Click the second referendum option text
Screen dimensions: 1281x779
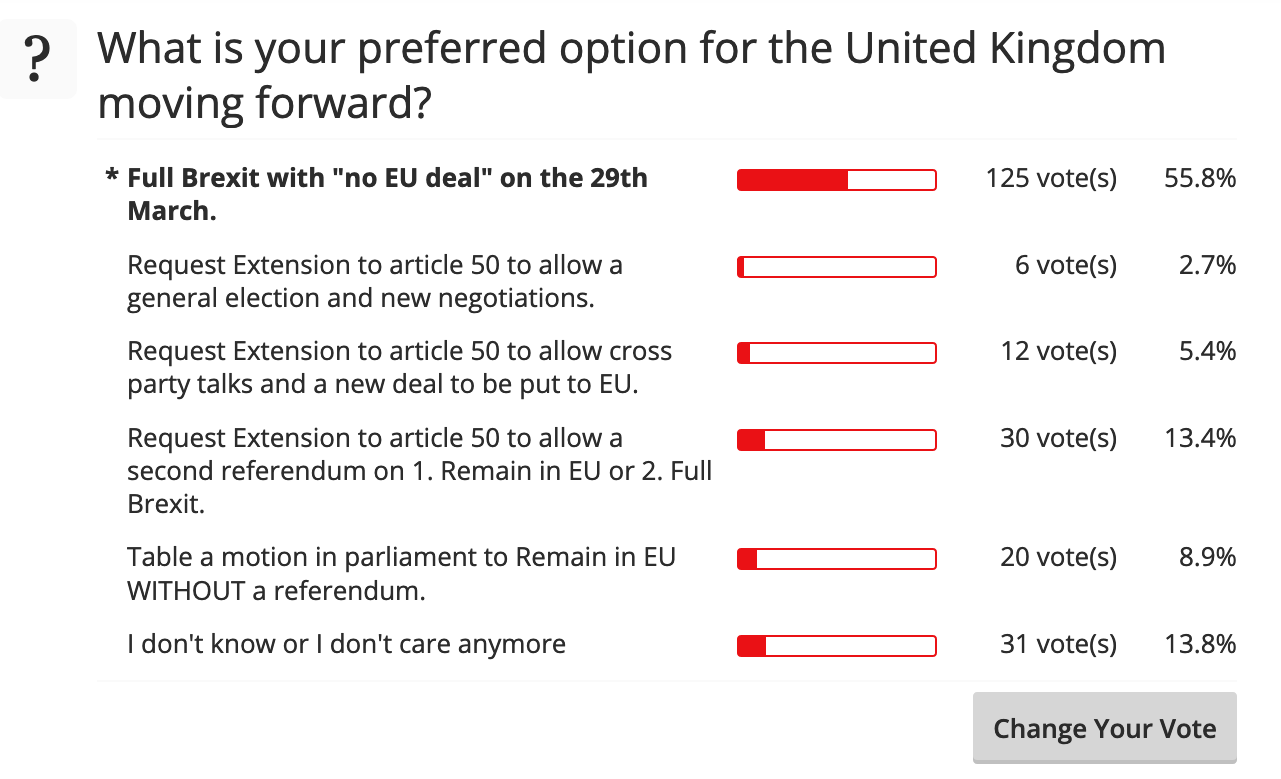(x=419, y=470)
